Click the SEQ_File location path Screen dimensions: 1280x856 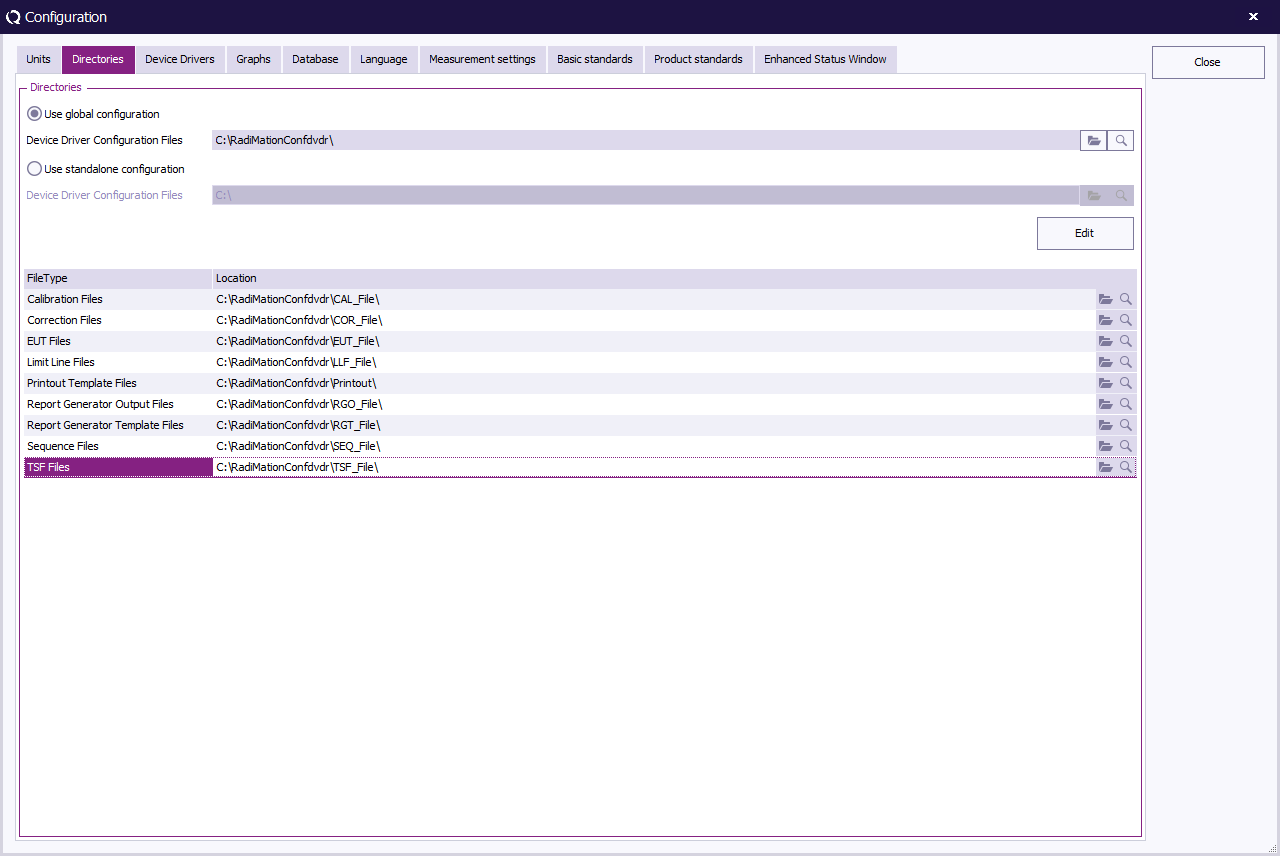(x=298, y=446)
